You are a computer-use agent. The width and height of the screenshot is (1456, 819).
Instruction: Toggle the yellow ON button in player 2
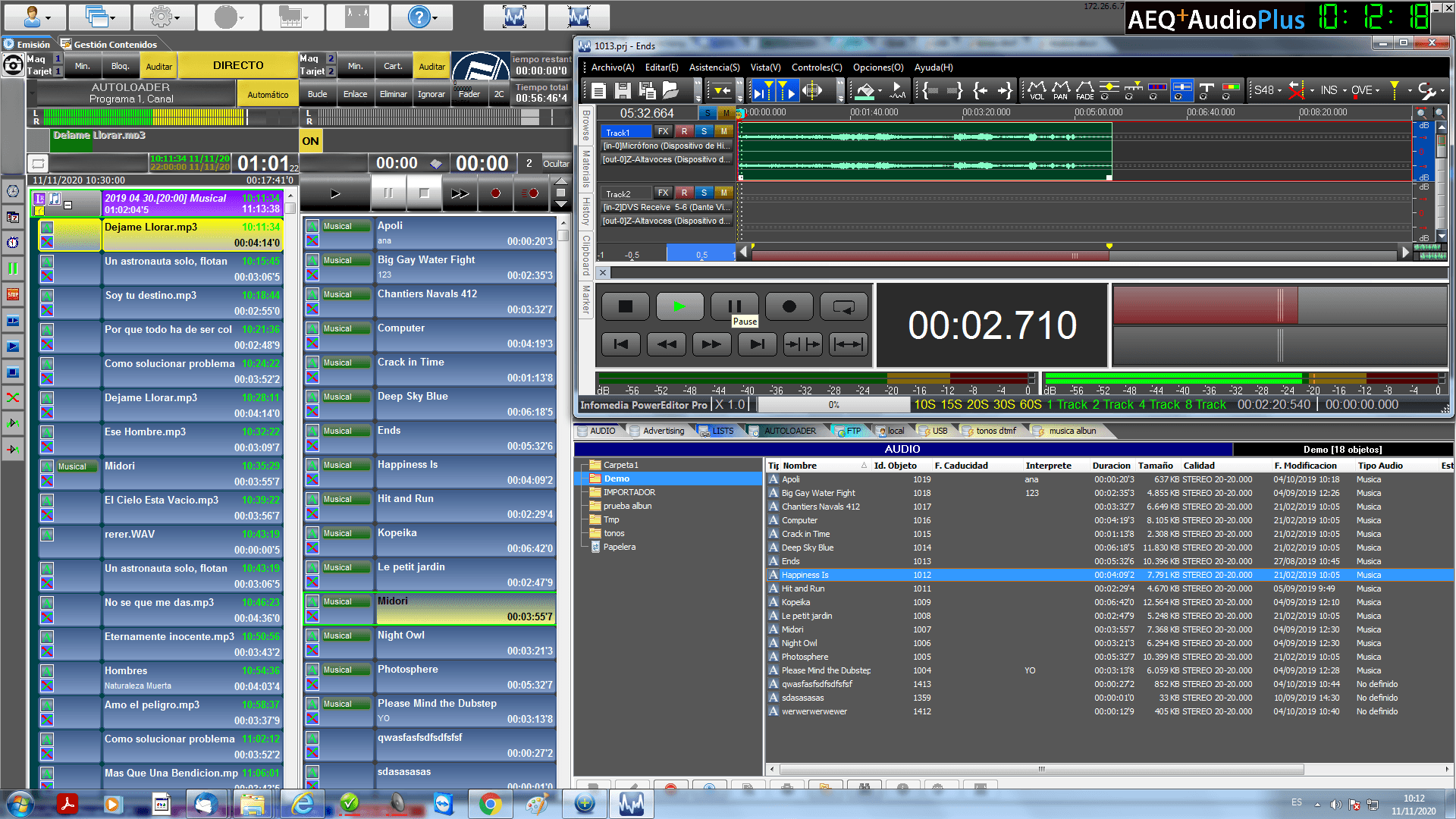click(x=311, y=141)
